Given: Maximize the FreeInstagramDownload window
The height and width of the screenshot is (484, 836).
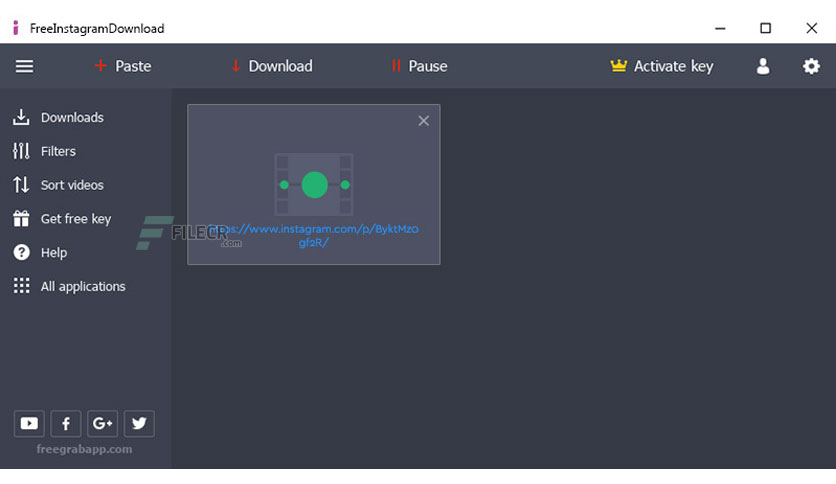Looking at the screenshot, I should coord(766,28).
